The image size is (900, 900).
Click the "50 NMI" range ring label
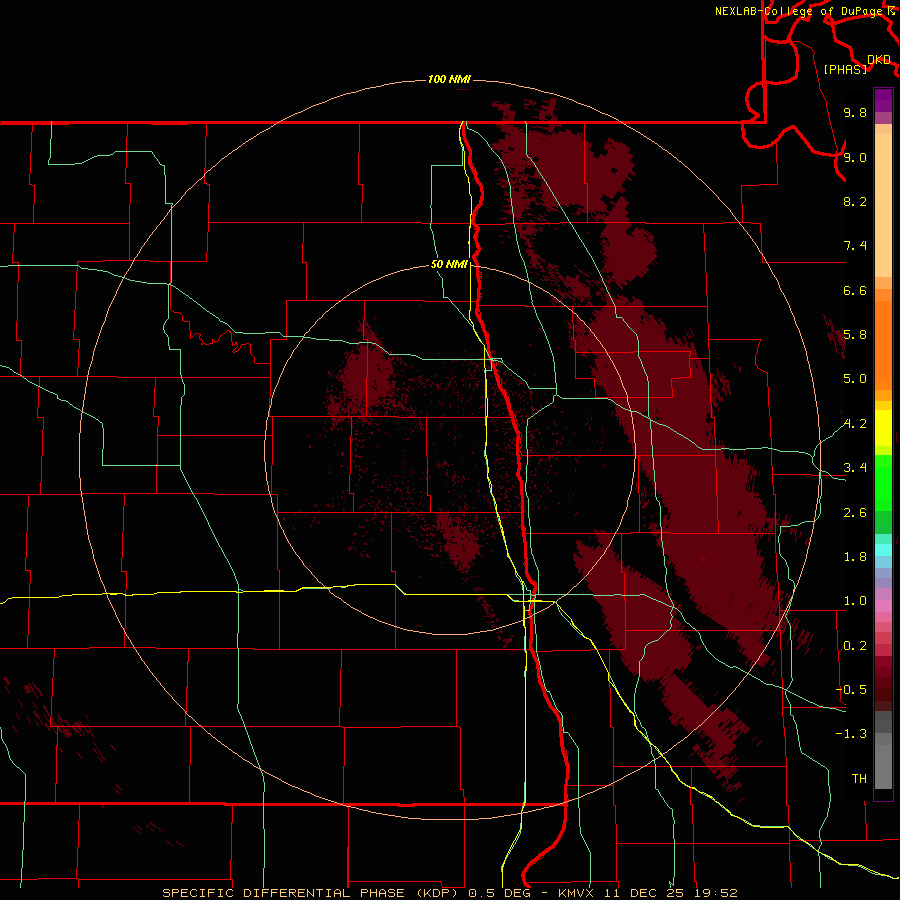point(449,264)
